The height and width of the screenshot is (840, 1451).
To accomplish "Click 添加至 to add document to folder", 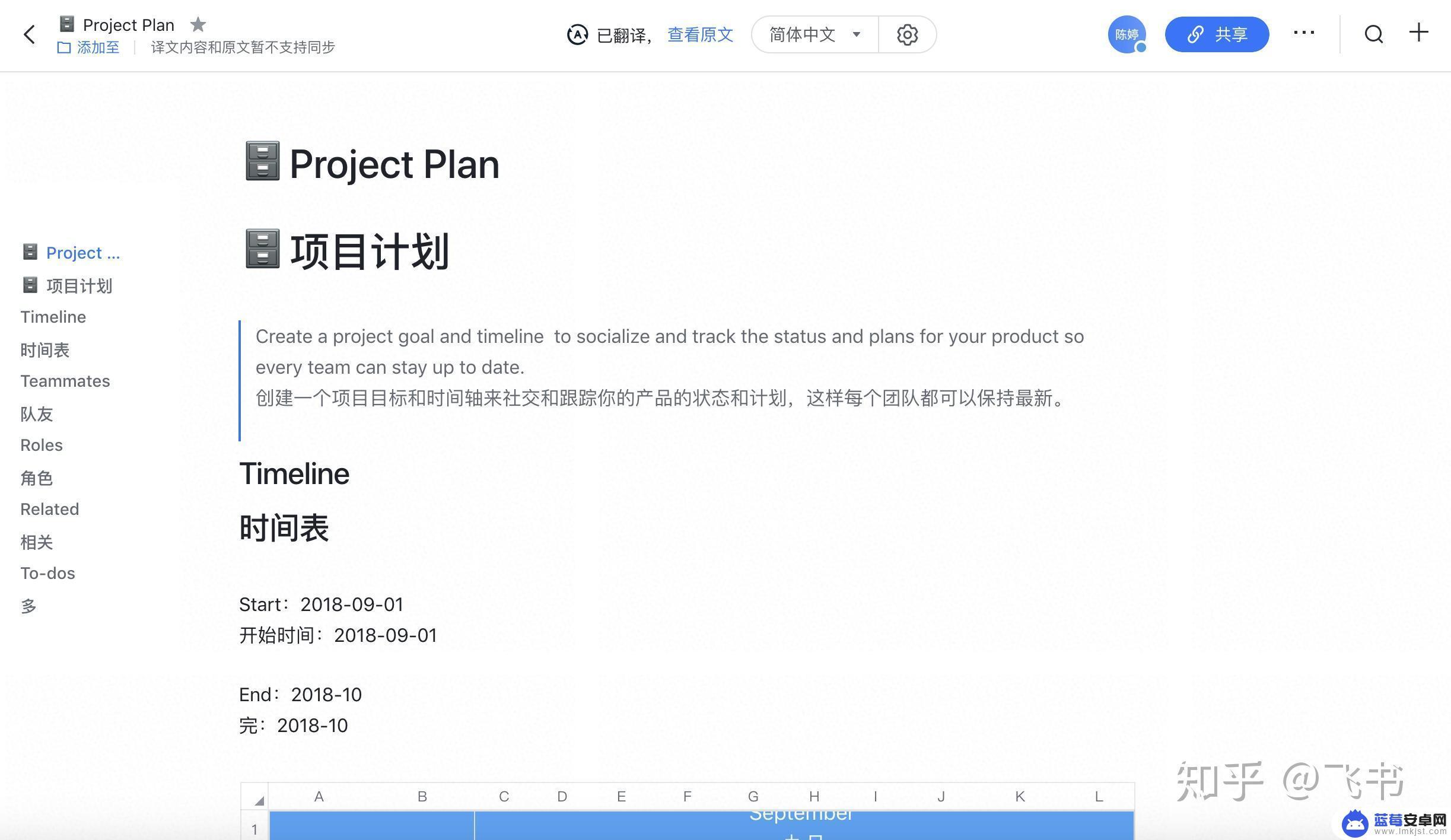I will [x=90, y=47].
